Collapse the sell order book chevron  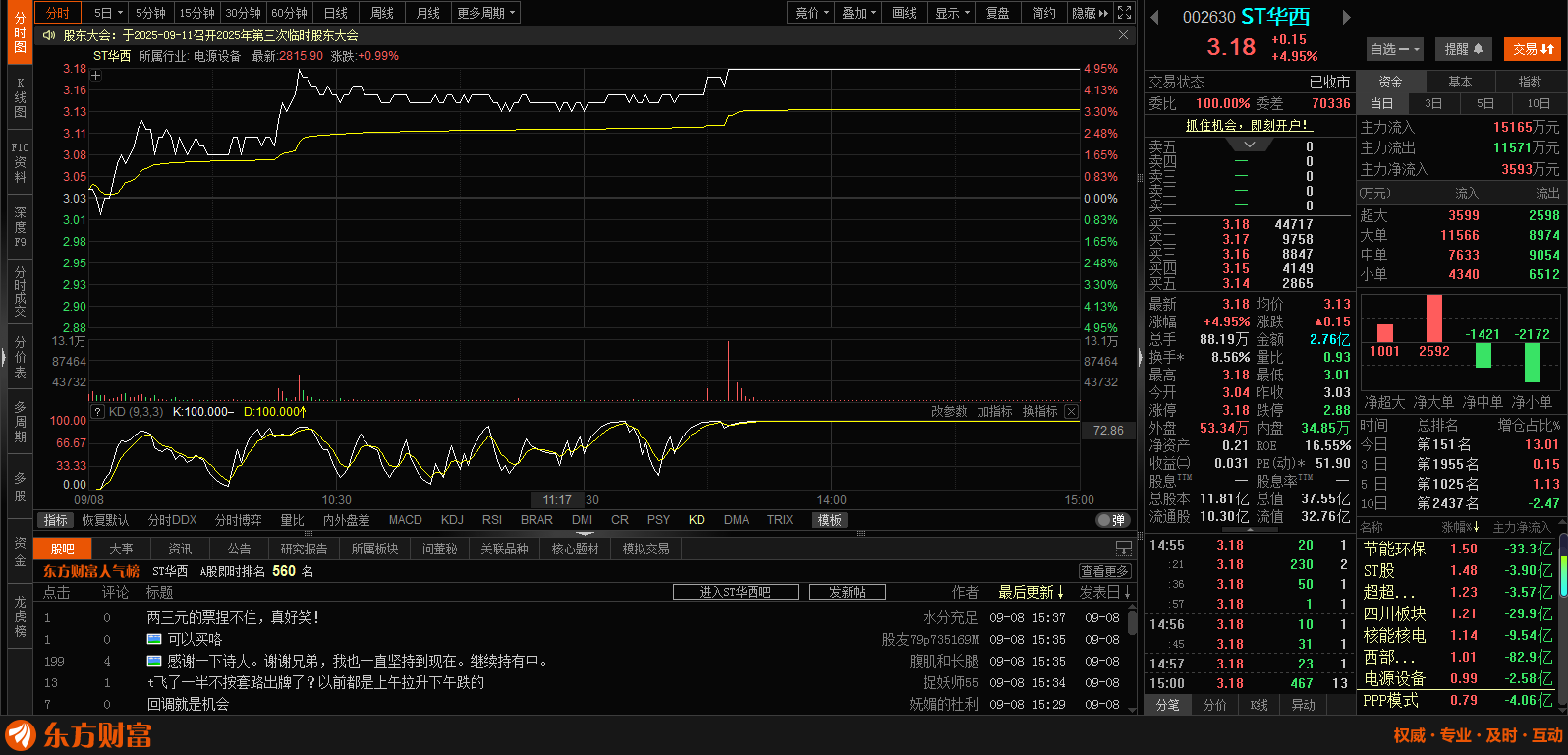[x=1250, y=145]
